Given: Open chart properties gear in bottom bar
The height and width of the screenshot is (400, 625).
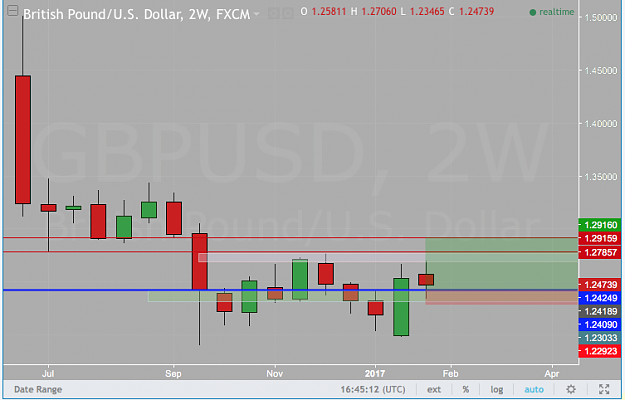Looking at the screenshot, I should [x=571, y=389].
